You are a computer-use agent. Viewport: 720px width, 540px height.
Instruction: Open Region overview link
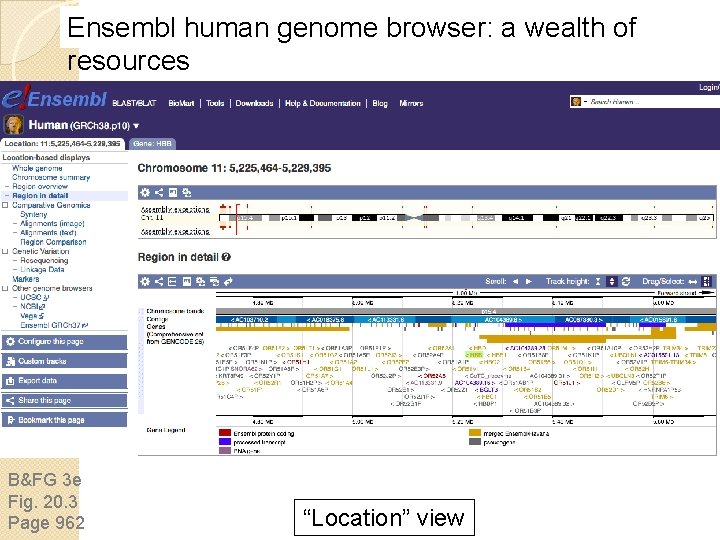coord(40,186)
